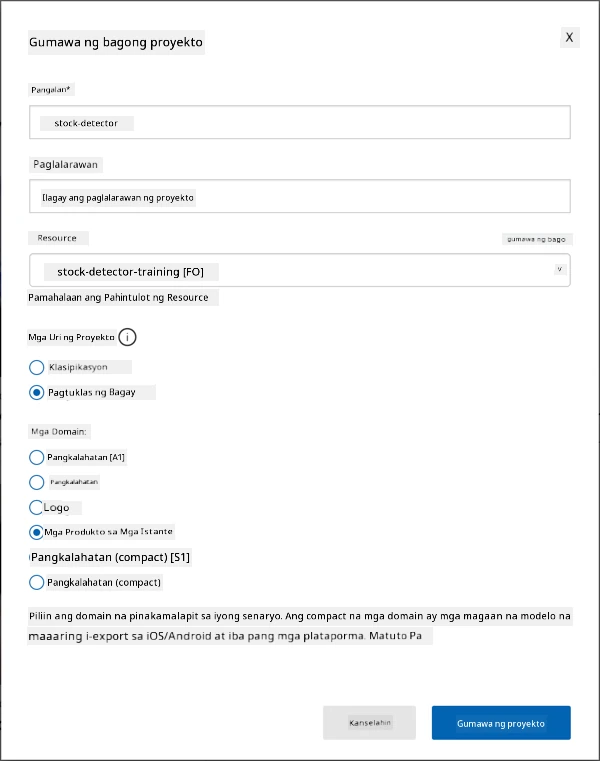Focus the Pangalan field containing stock-detector
Viewport: 600px width, 761px height.
point(300,122)
